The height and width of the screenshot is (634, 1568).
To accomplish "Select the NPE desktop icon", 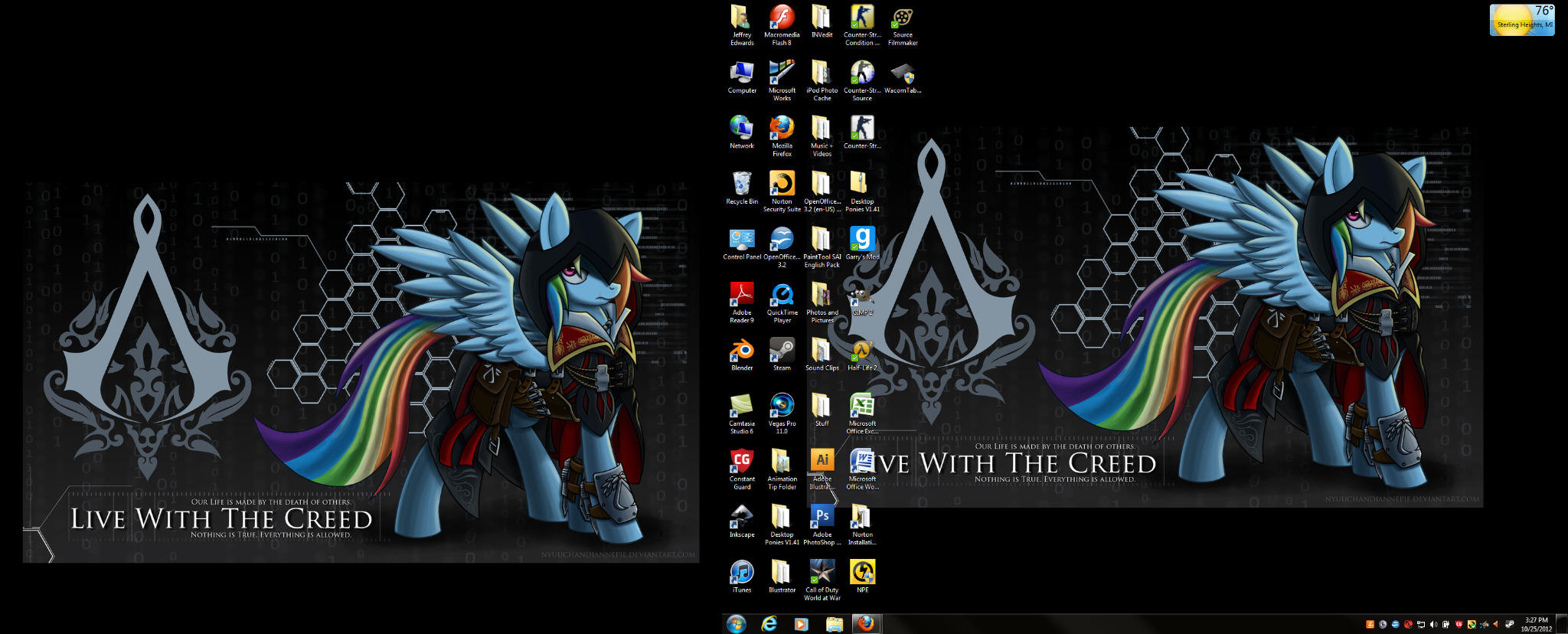I will pyautogui.click(x=862, y=577).
